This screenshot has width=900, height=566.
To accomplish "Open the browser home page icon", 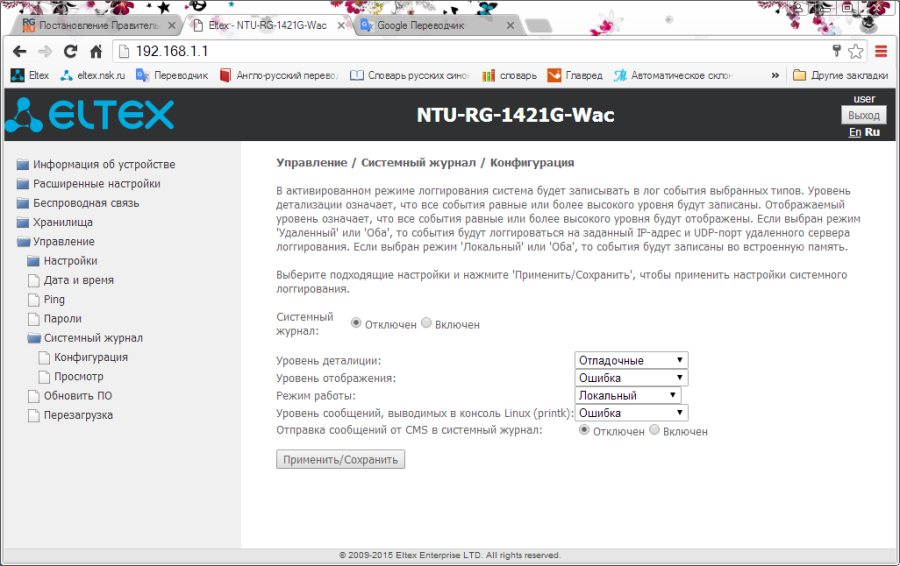I will 96,52.
